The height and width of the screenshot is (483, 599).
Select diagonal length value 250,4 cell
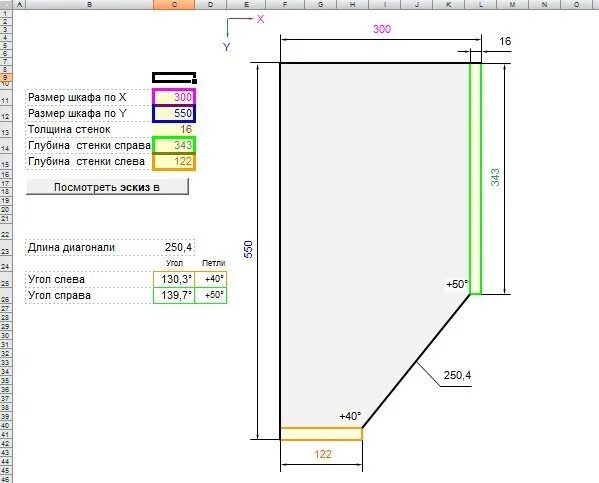(174, 248)
